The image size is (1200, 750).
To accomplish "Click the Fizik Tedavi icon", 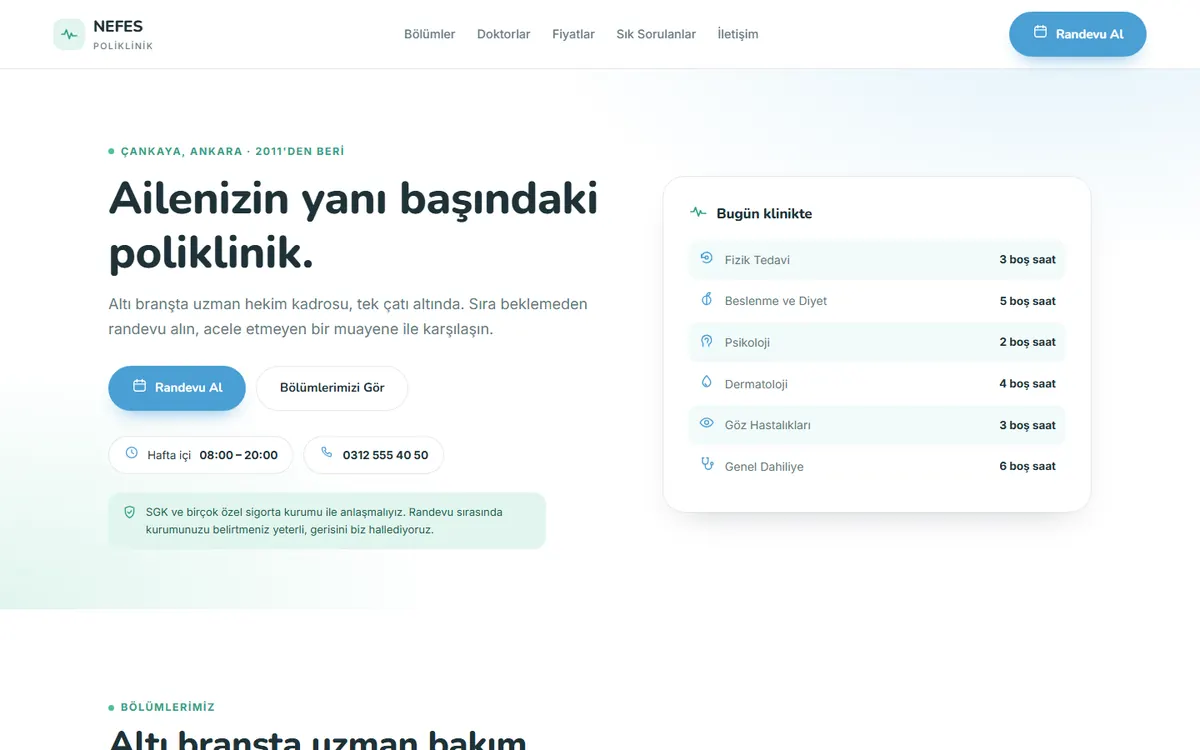I will pyautogui.click(x=706, y=258).
